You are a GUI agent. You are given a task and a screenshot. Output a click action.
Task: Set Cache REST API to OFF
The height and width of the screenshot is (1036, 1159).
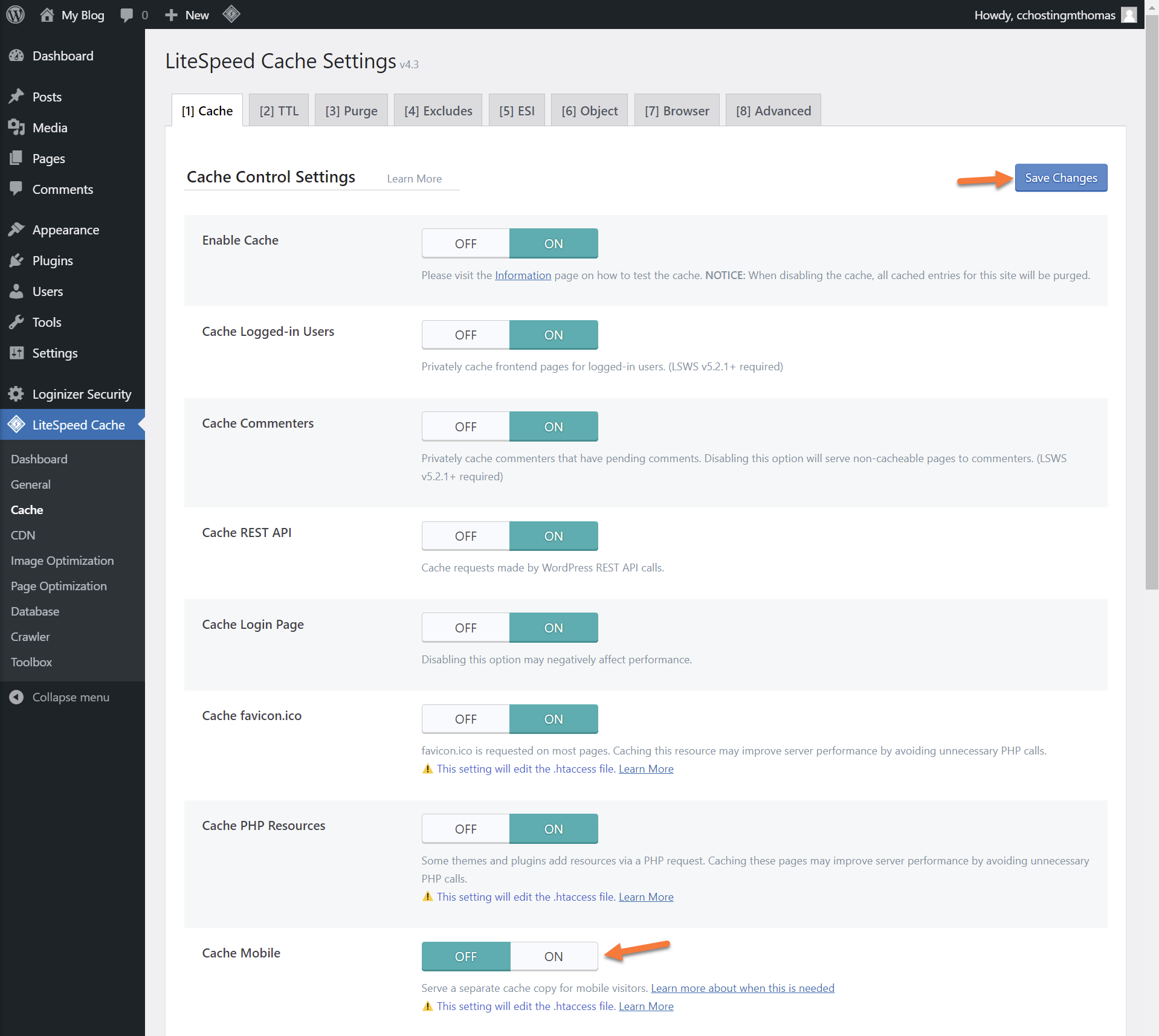coord(465,536)
